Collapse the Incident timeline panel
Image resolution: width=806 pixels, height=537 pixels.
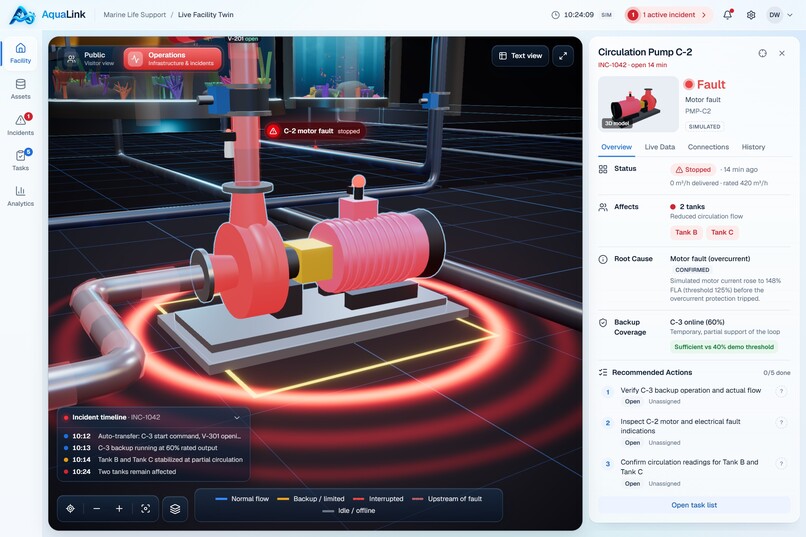click(x=237, y=418)
